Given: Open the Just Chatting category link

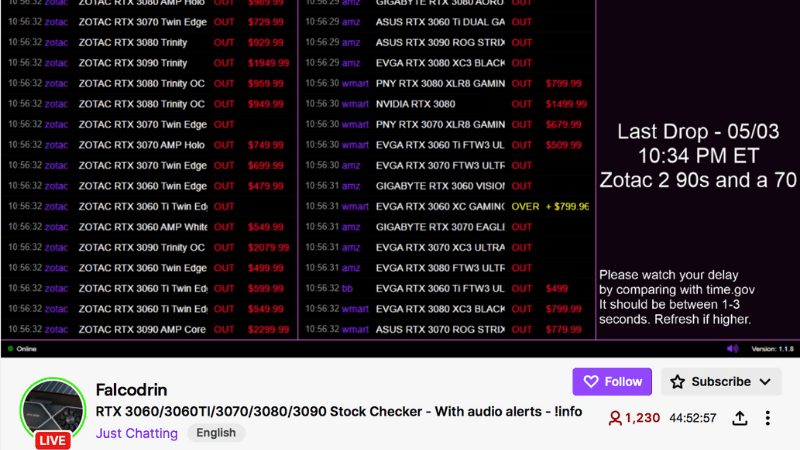Looking at the screenshot, I should pyautogui.click(x=137, y=433).
